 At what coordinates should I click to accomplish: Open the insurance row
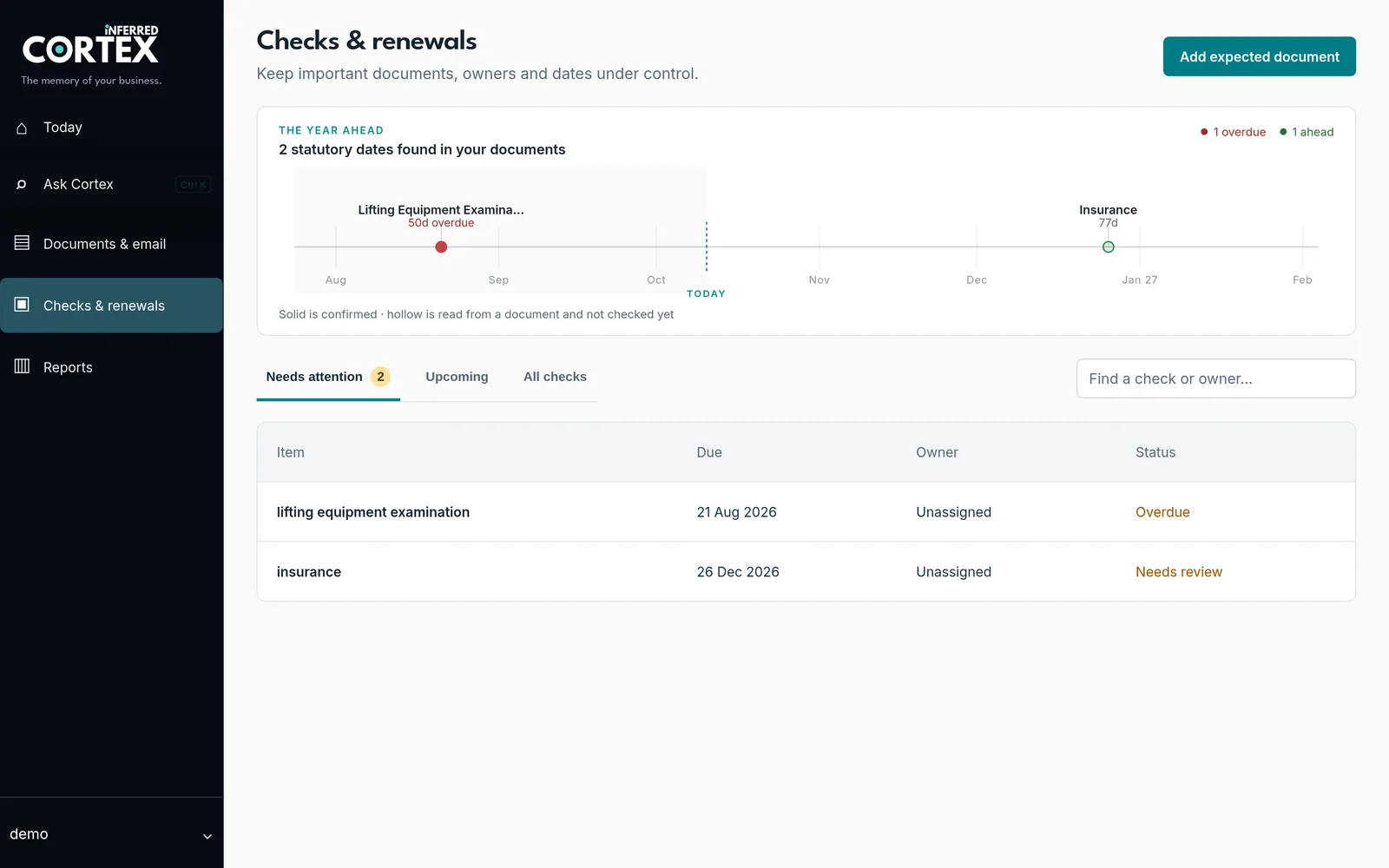(806, 572)
